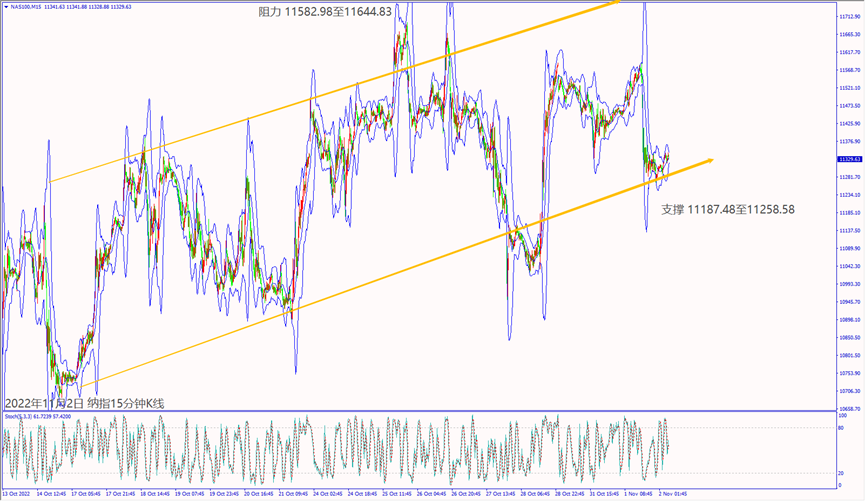Click the stochastic 20 level label

pos(844,473)
